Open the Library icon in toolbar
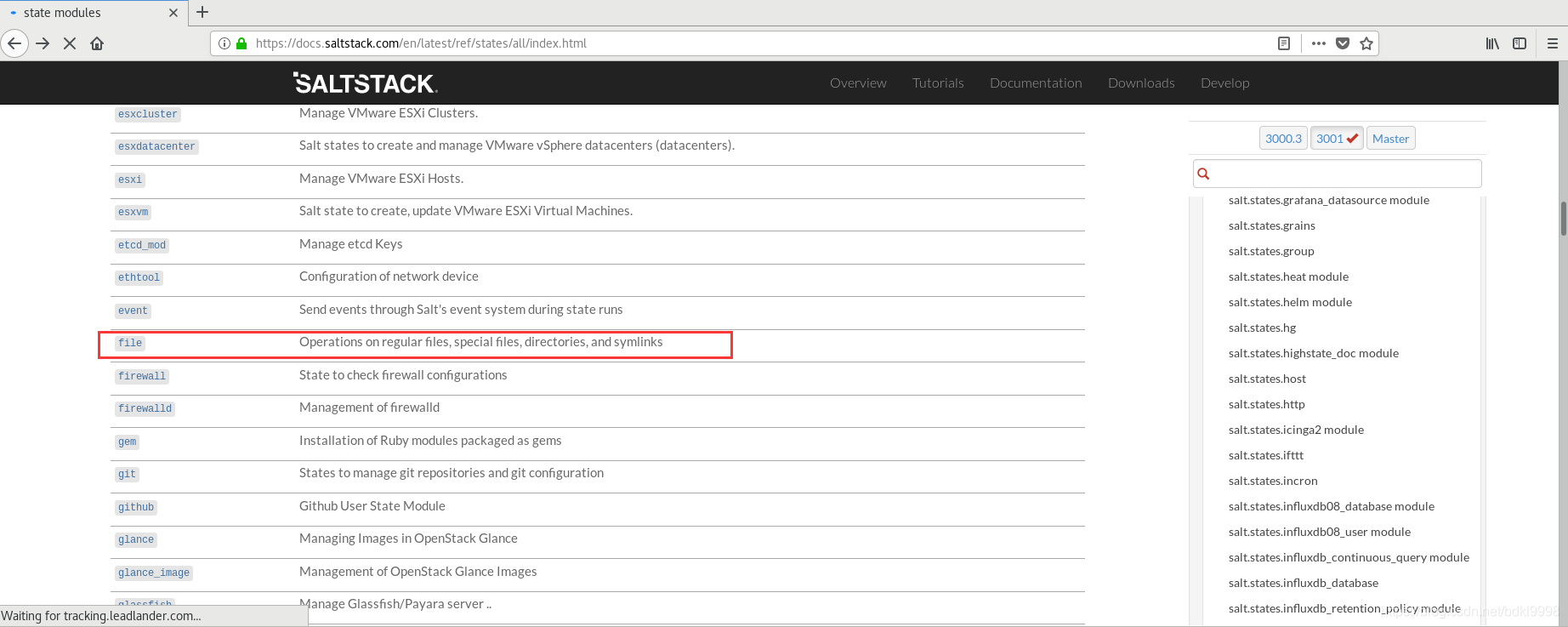Viewport: 1568px width, 627px height. [x=1492, y=43]
